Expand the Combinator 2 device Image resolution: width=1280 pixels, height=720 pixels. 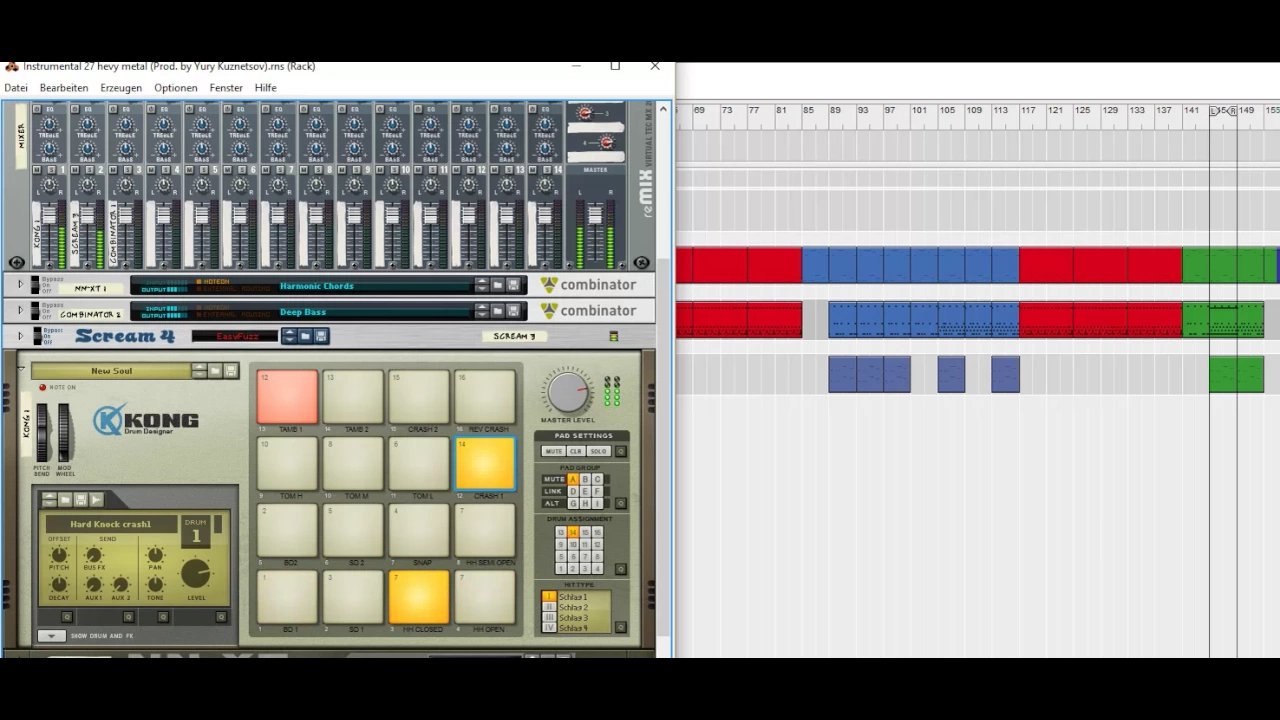point(20,310)
